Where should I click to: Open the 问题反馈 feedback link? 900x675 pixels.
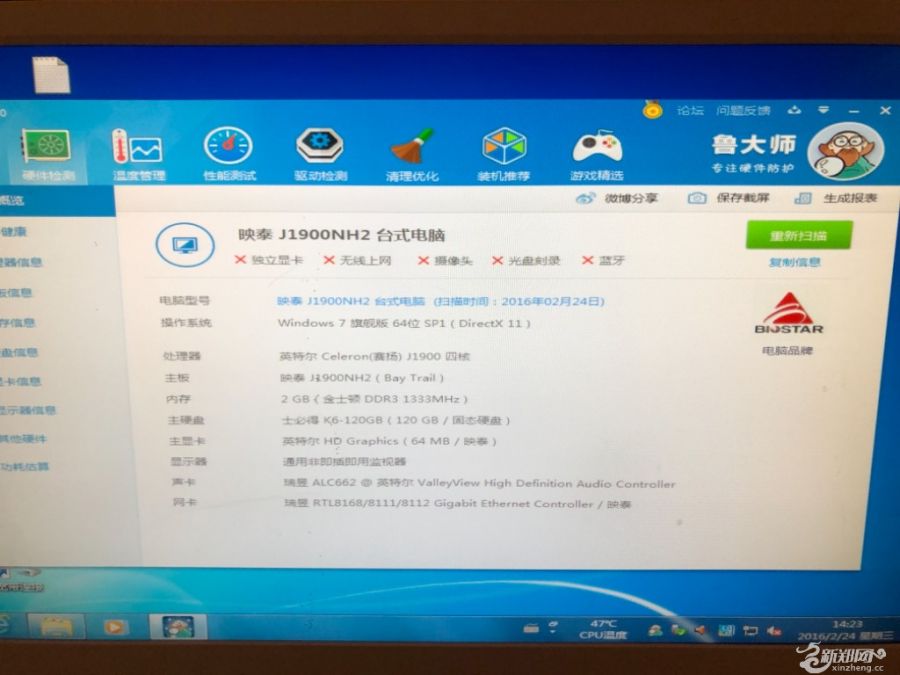743,110
